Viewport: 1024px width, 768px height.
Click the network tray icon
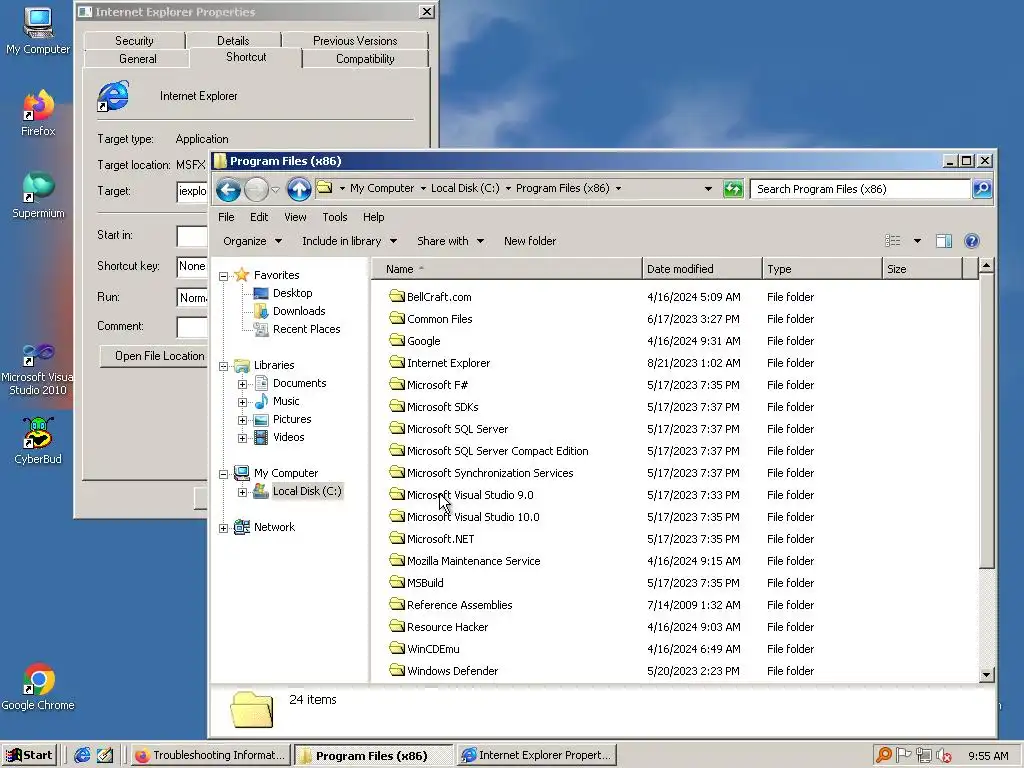[923, 756]
